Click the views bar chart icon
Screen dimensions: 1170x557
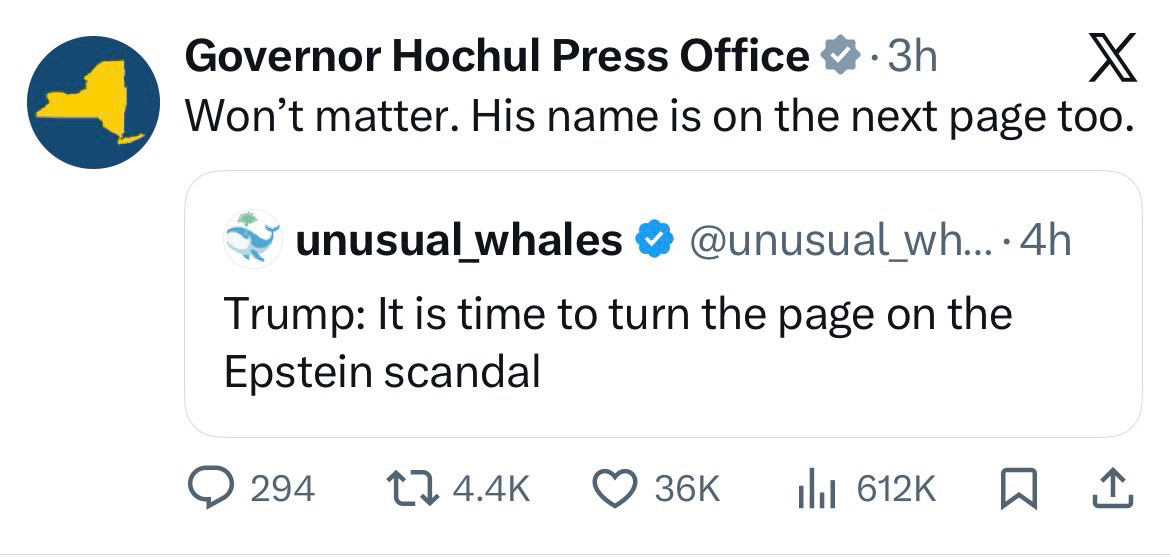click(x=815, y=487)
